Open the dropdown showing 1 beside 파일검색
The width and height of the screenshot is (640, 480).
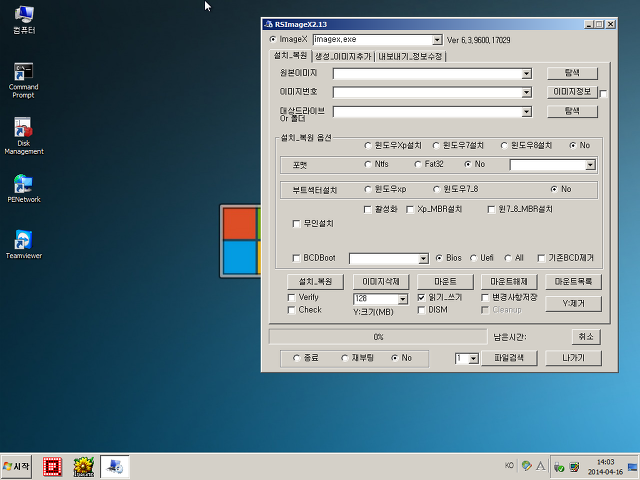pos(473,359)
